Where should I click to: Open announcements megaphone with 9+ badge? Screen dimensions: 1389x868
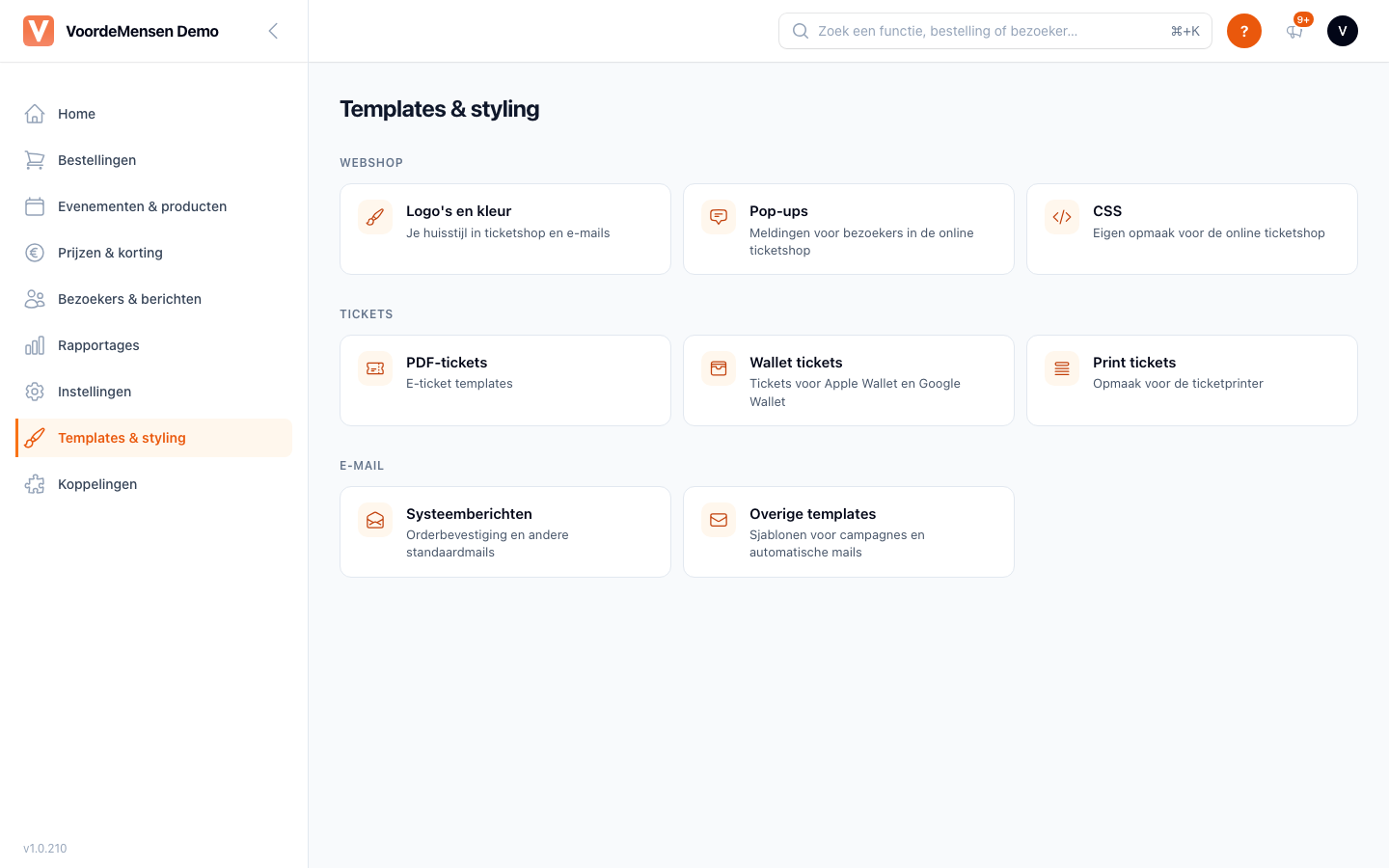point(1295,30)
